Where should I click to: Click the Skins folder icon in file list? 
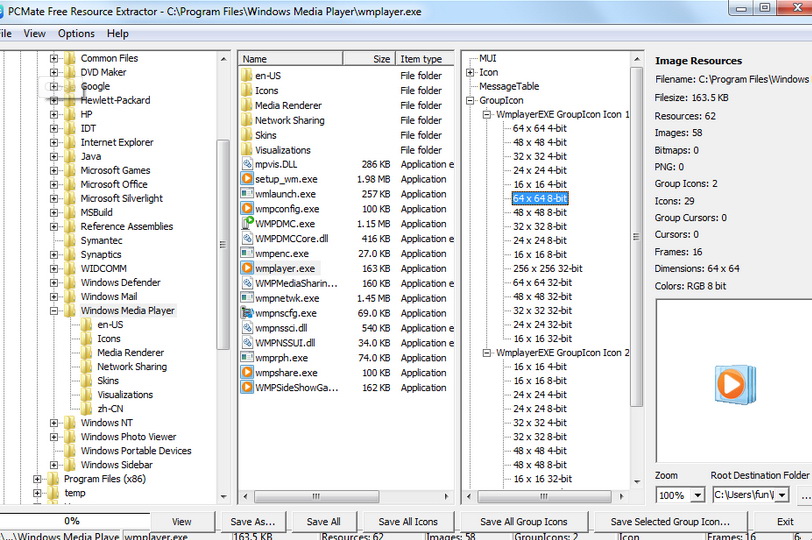pos(247,135)
